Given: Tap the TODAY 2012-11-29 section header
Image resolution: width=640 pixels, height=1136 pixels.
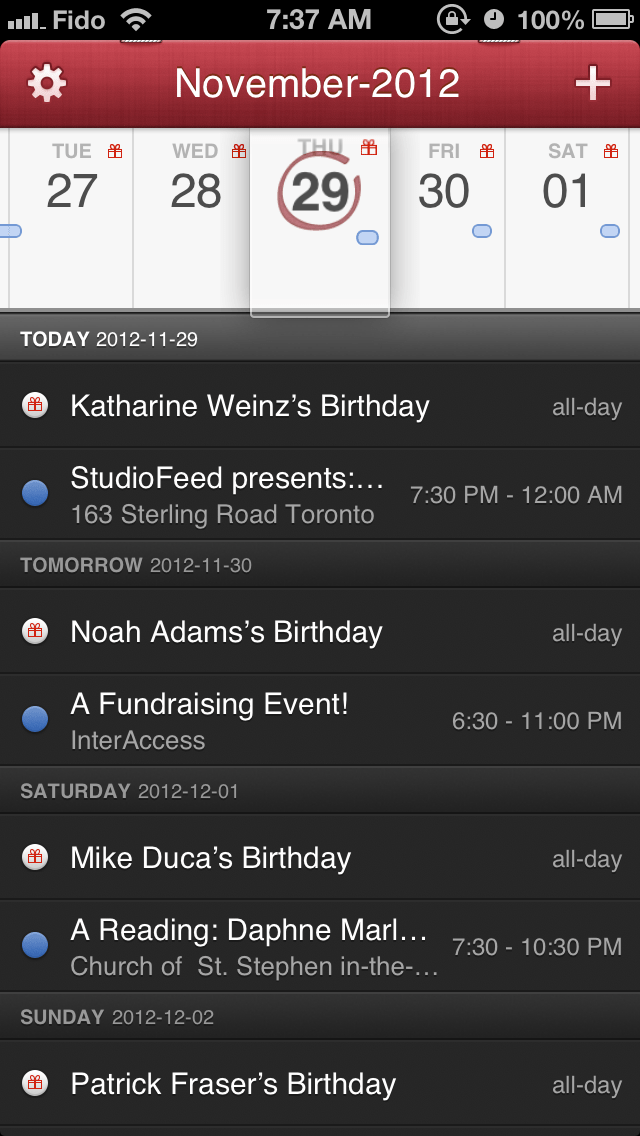Looking at the screenshot, I should [109, 339].
